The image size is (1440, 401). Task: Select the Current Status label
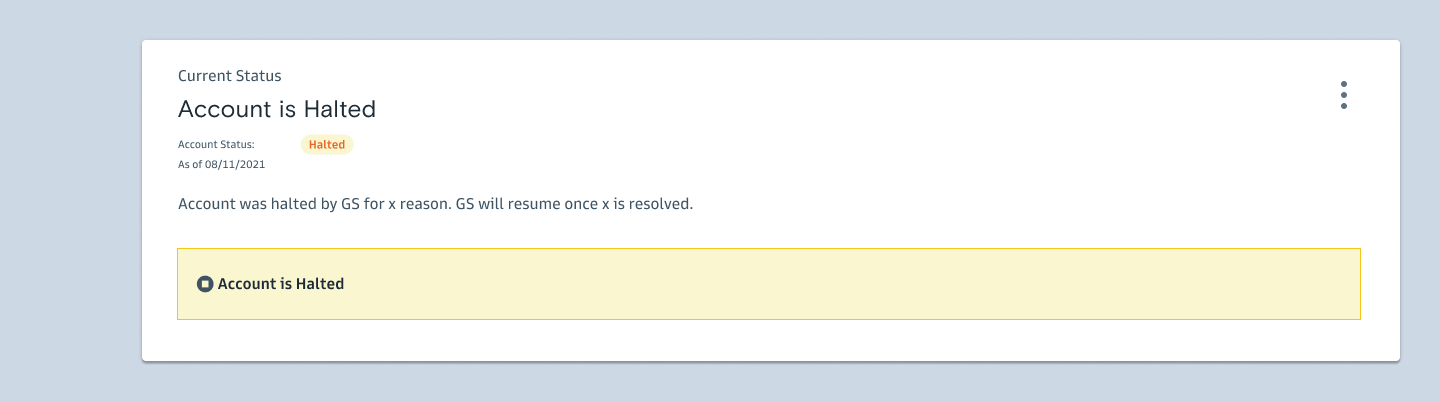pyautogui.click(x=229, y=76)
